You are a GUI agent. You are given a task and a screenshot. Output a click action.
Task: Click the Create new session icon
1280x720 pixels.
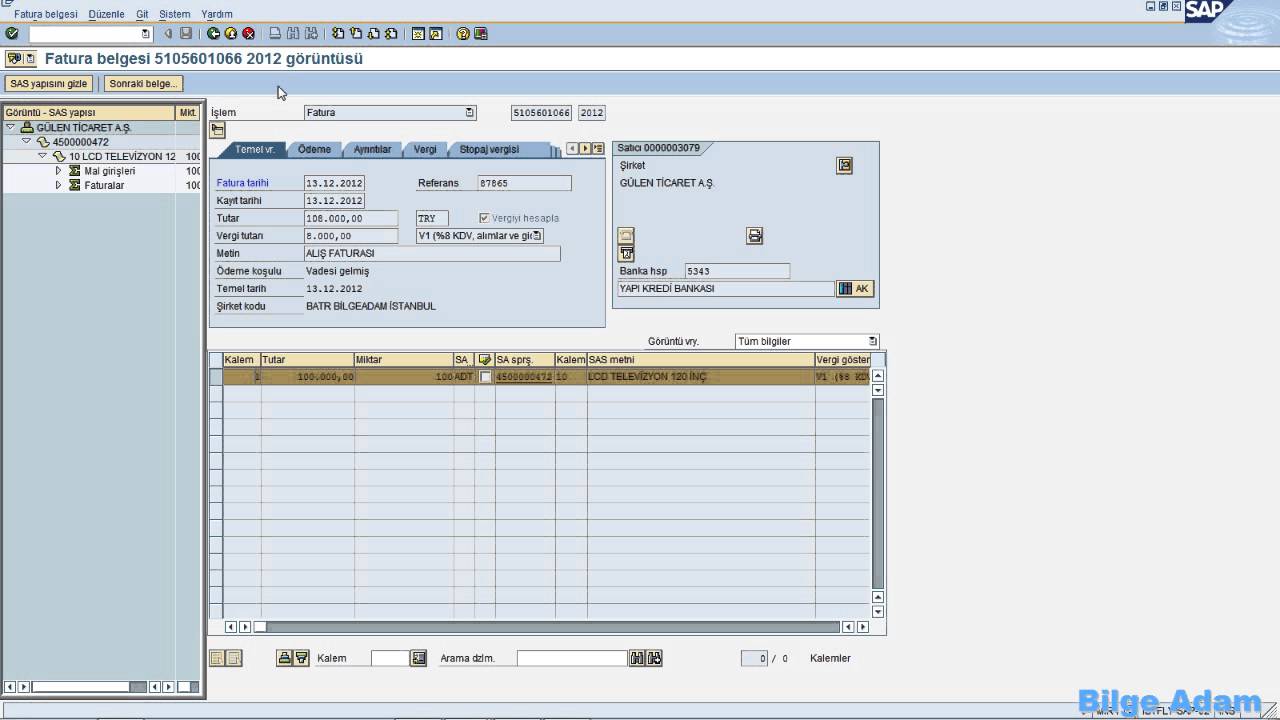pyautogui.click(x=418, y=34)
